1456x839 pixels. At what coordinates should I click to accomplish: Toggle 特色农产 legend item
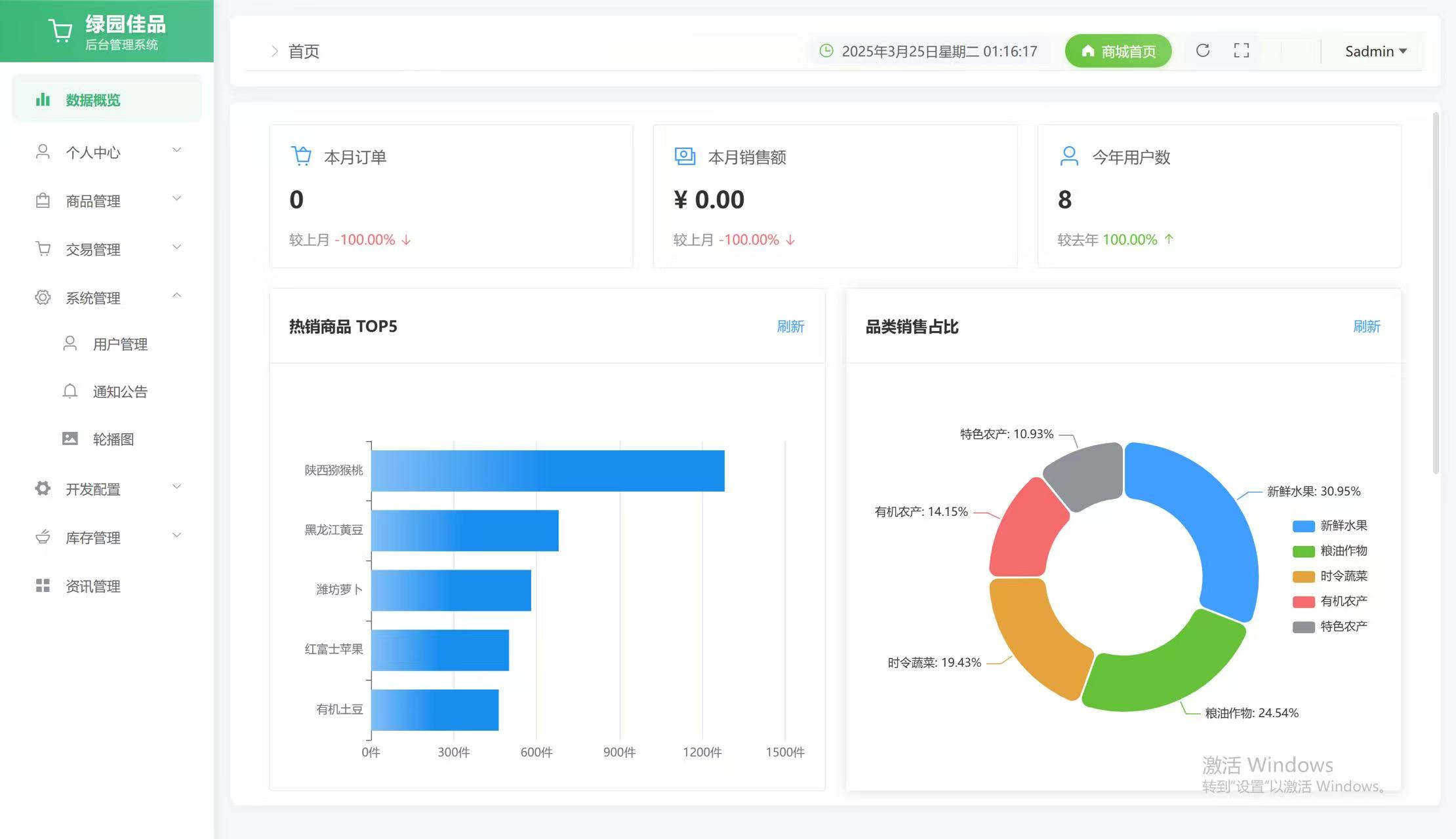point(1330,627)
